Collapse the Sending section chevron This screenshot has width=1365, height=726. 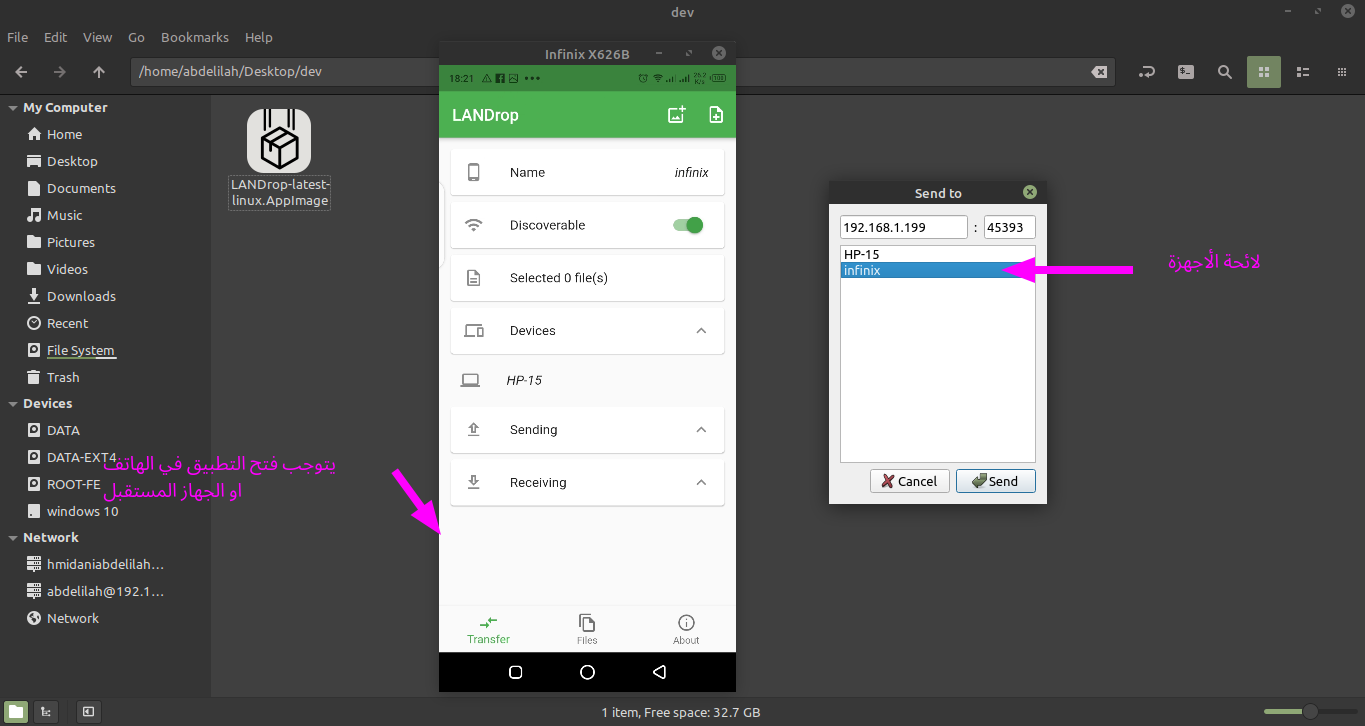pyautogui.click(x=701, y=430)
